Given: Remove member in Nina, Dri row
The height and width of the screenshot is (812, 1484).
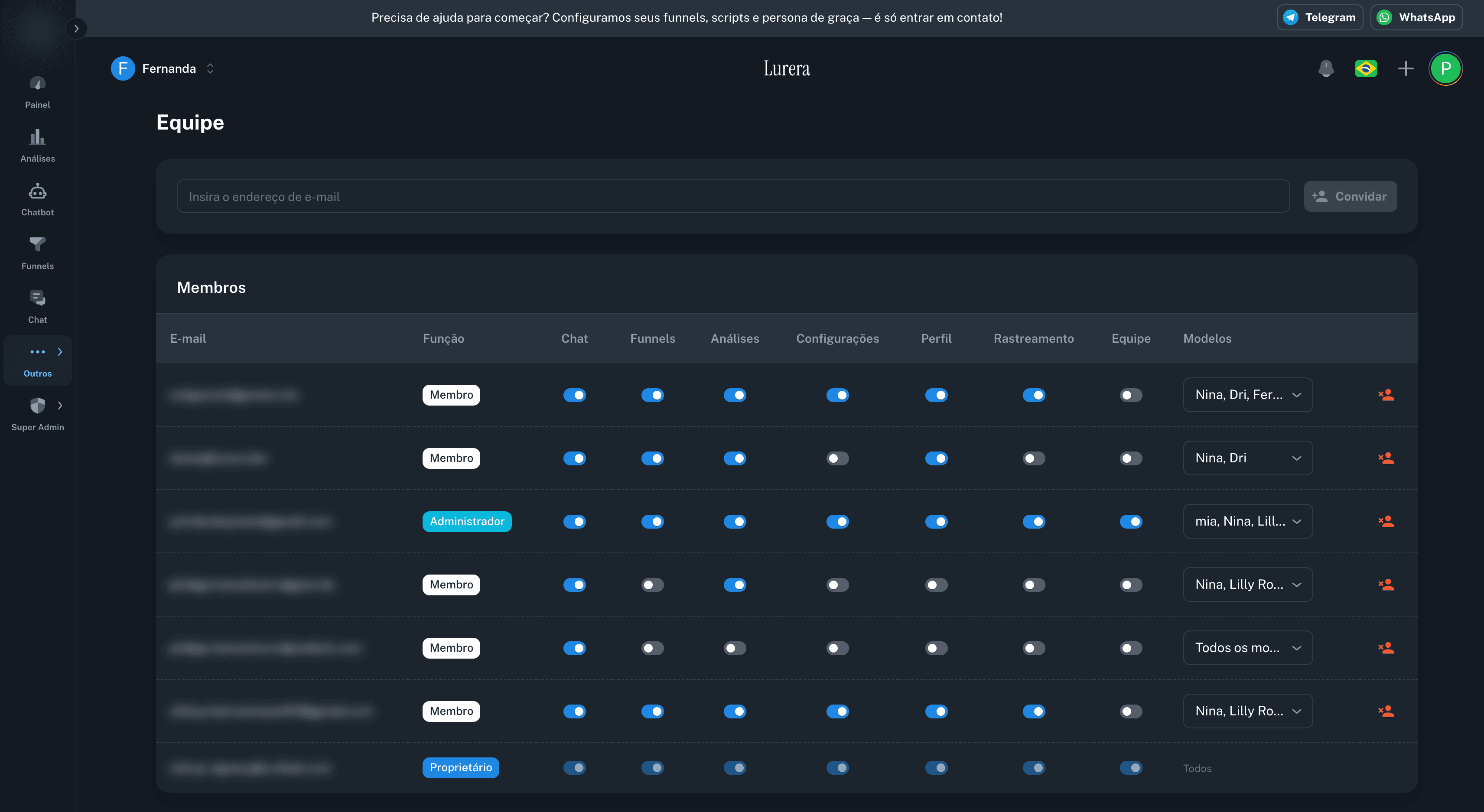Looking at the screenshot, I should tap(1386, 458).
